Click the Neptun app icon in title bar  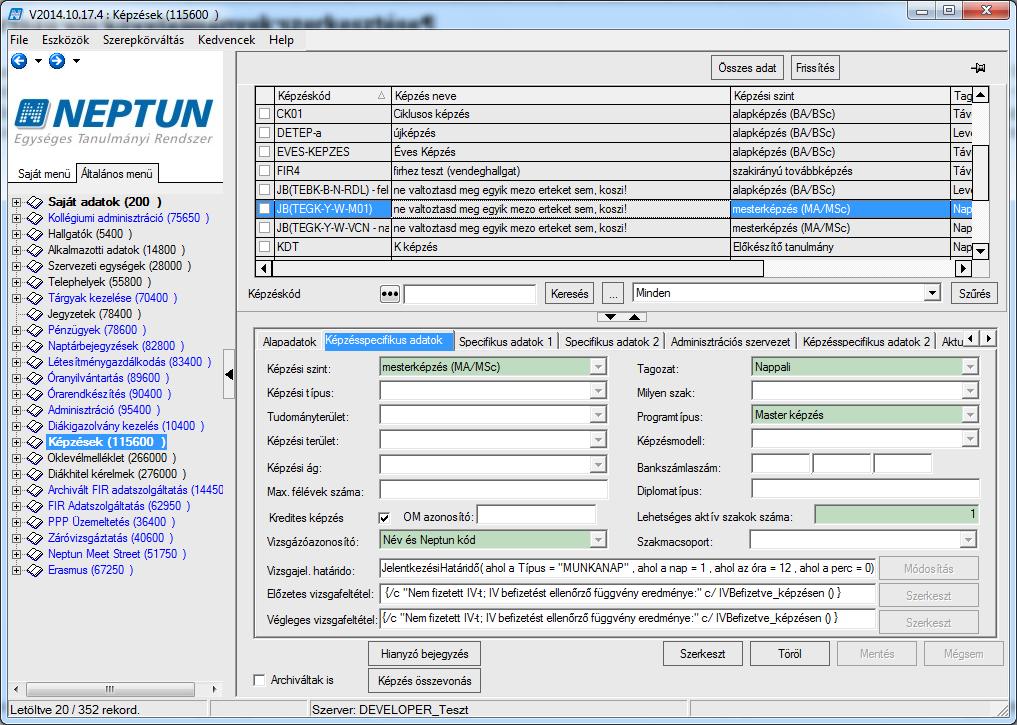[x=16, y=14]
